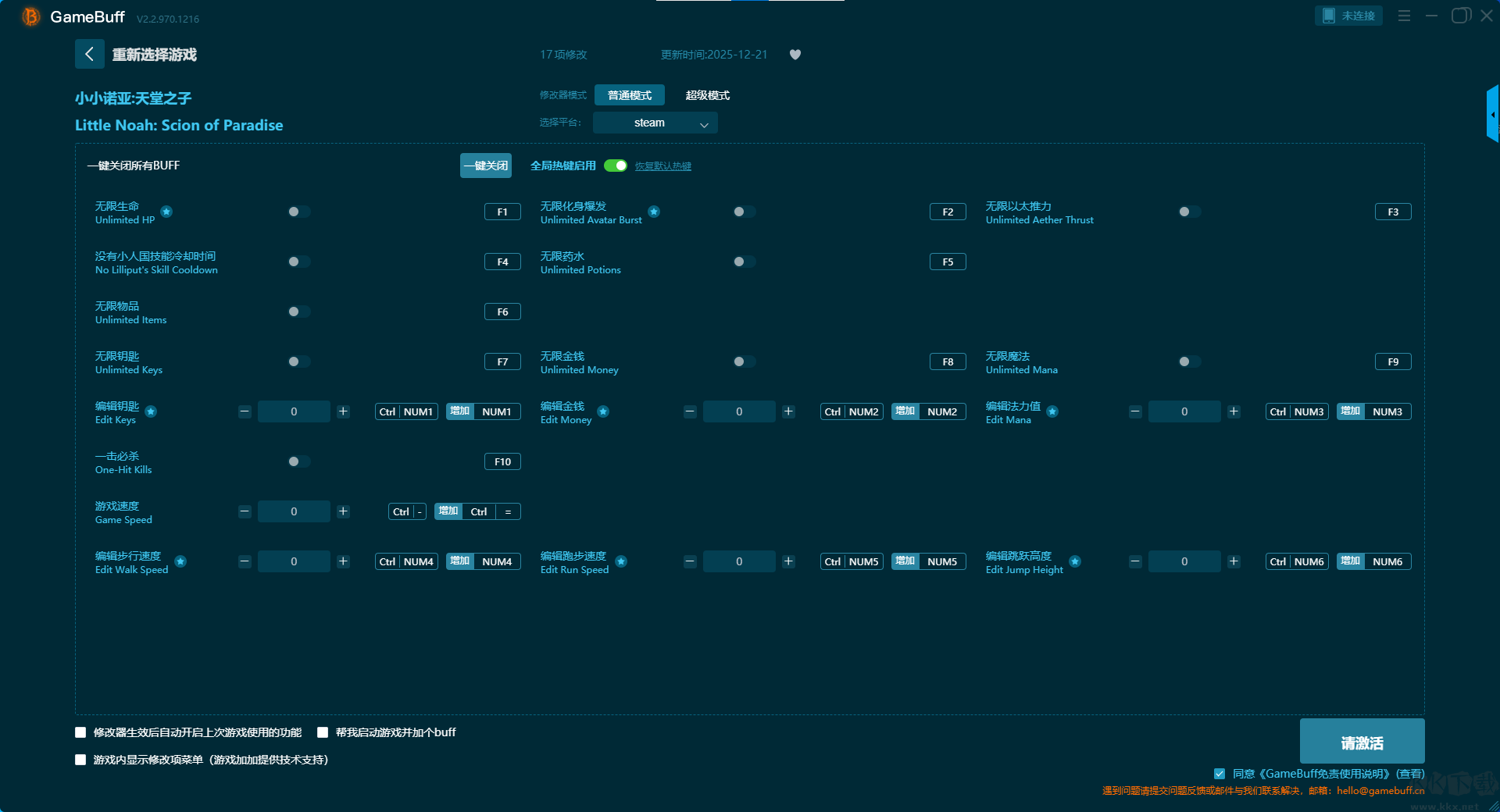The width and height of the screenshot is (1500, 812).
Task: Click the Edit Mana value input field
Action: [1184, 411]
